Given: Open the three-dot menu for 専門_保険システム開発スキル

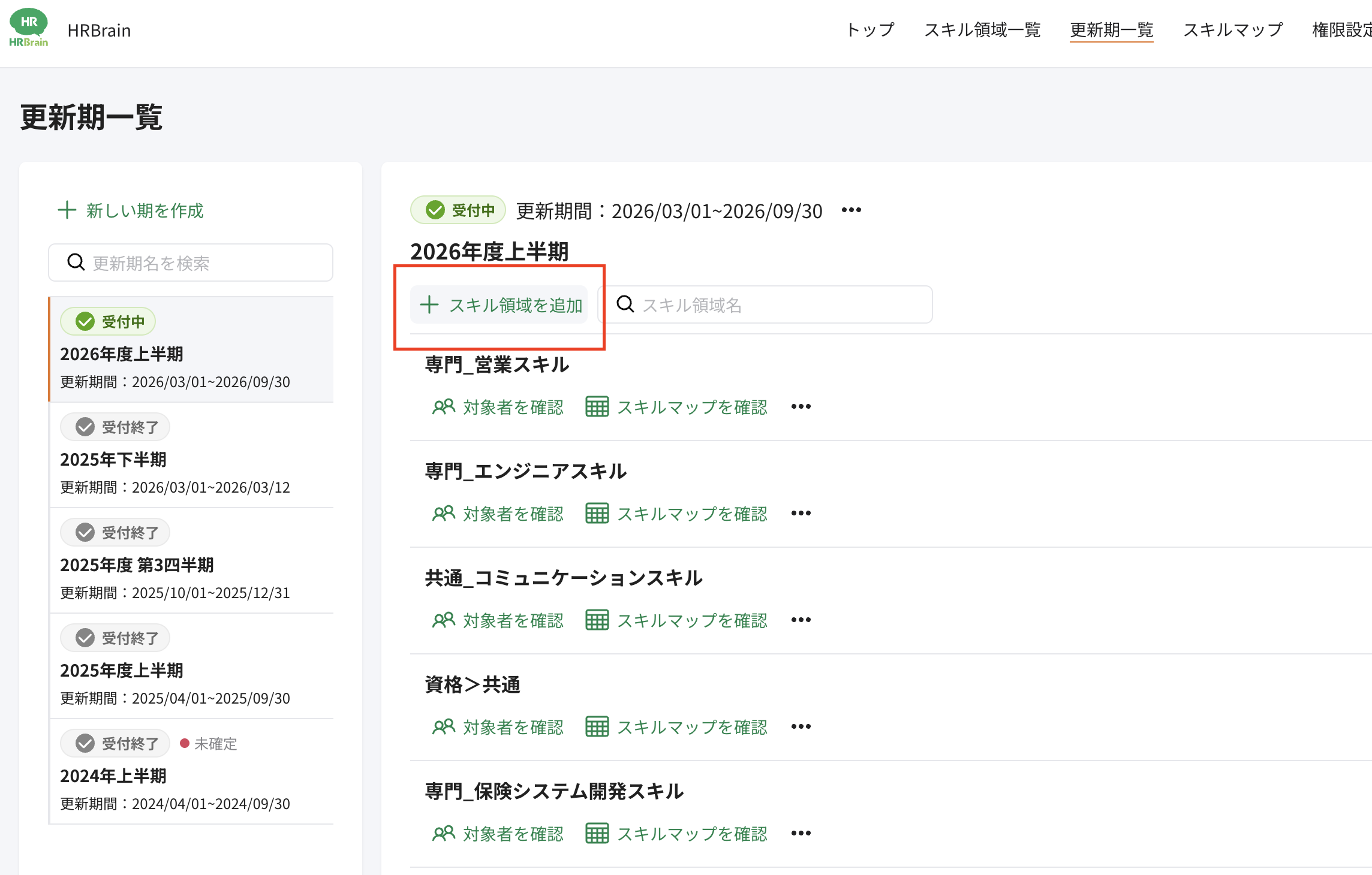Looking at the screenshot, I should (801, 834).
